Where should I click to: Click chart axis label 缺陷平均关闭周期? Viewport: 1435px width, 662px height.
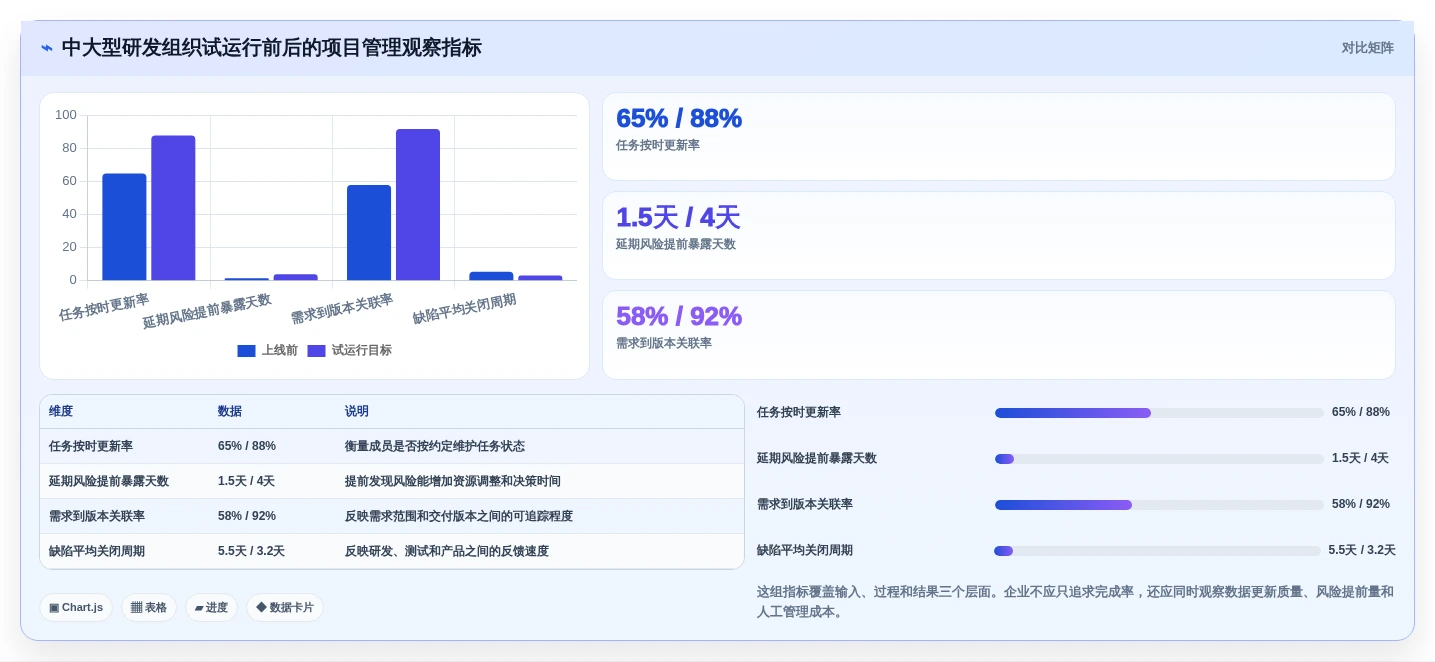pos(465,308)
